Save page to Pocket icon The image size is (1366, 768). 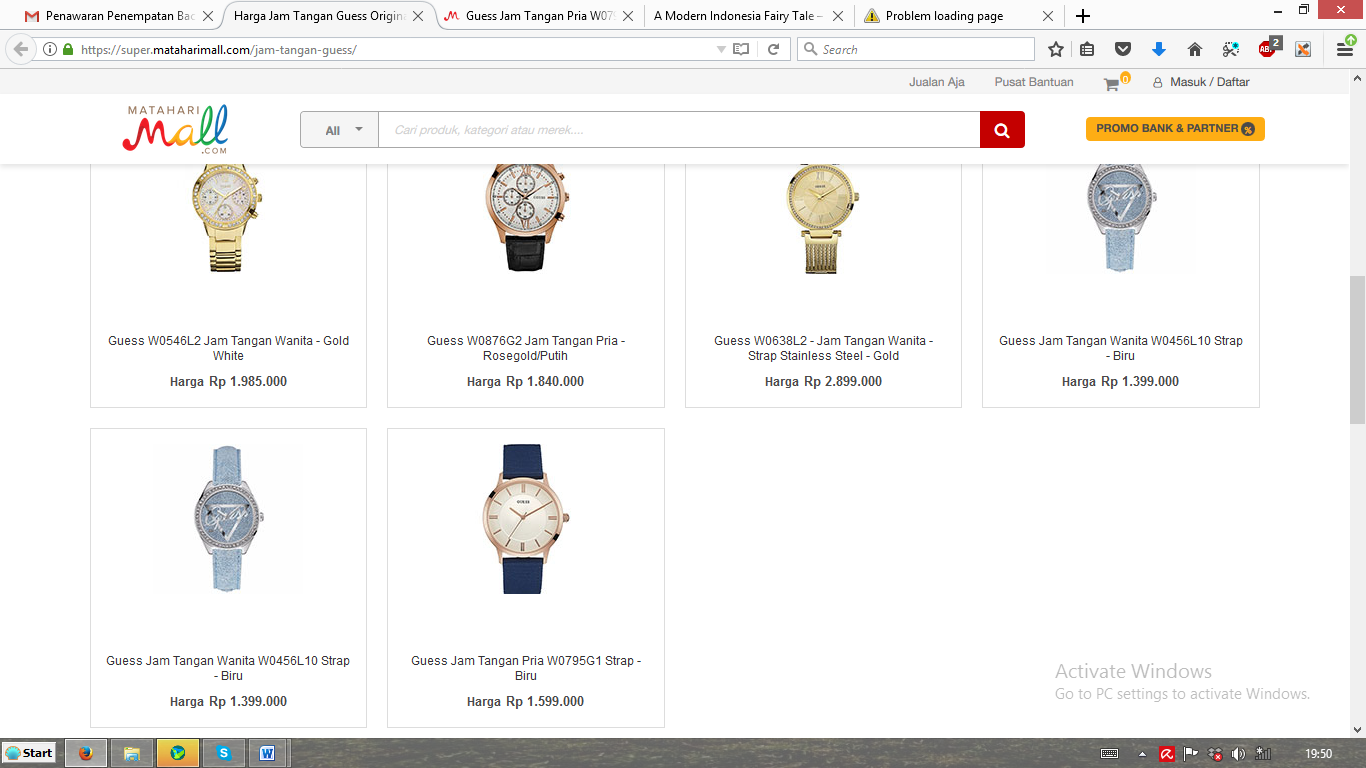click(x=1123, y=49)
